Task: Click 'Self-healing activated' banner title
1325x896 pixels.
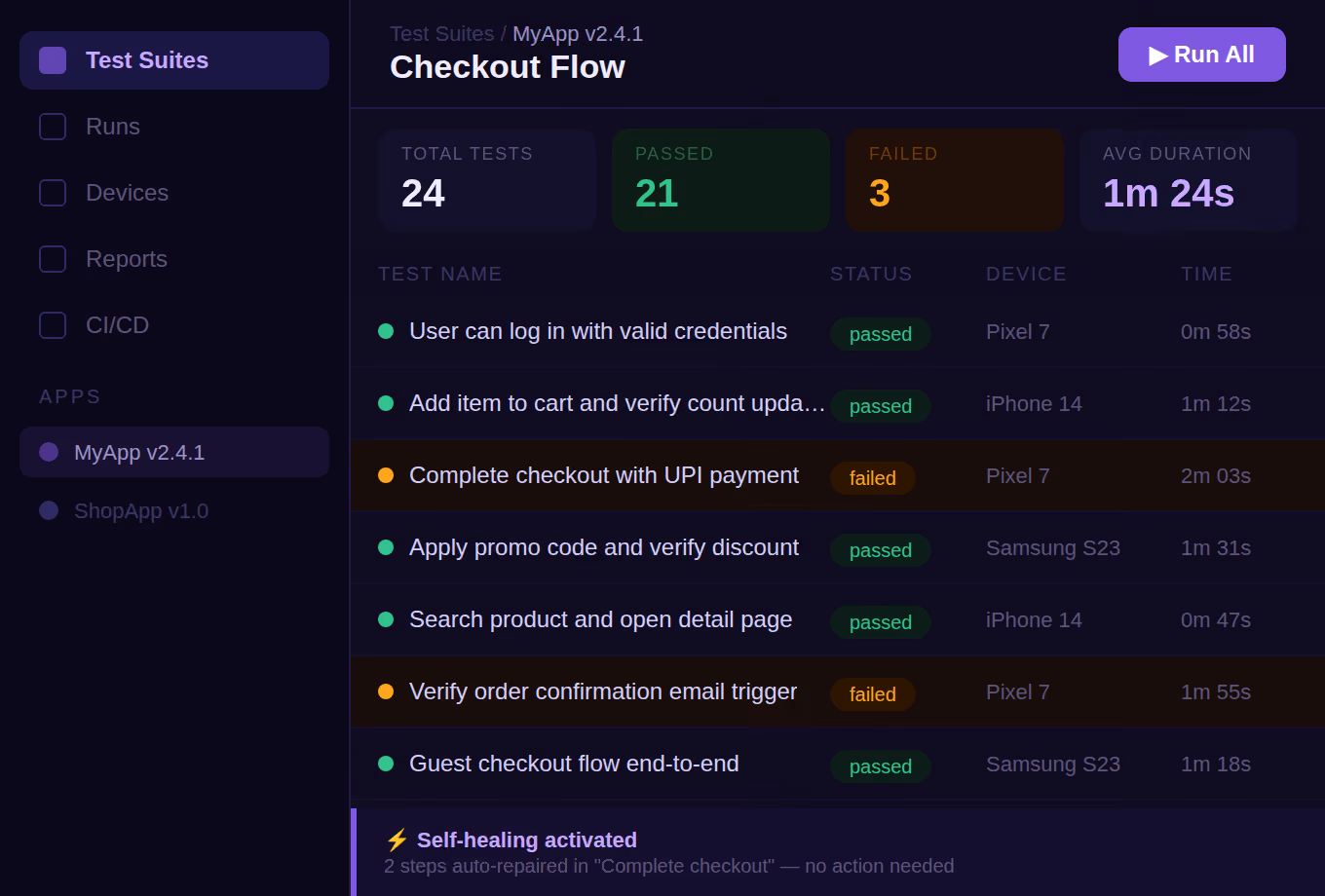Action: click(x=527, y=840)
